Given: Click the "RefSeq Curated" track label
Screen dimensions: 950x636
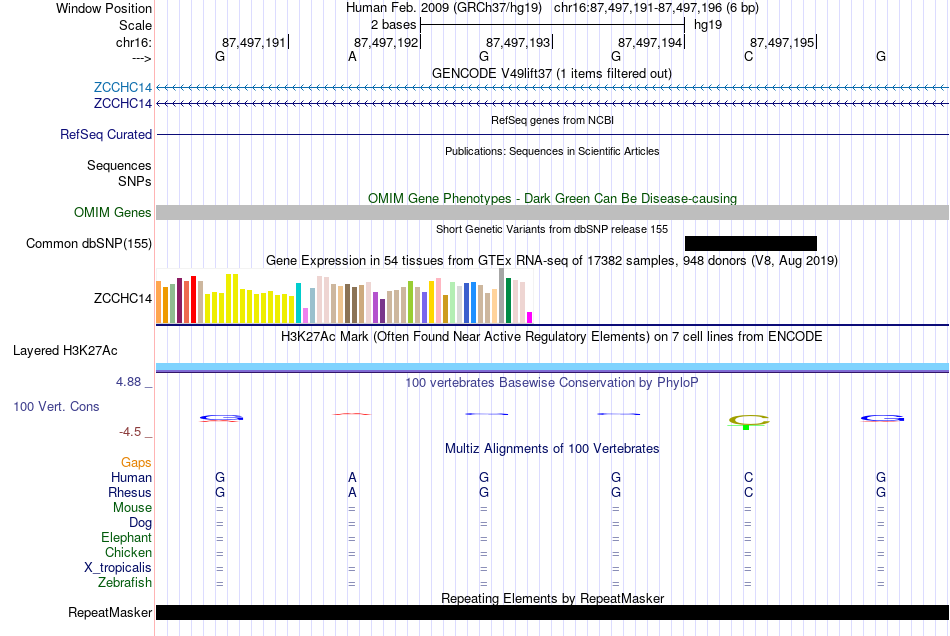Looking at the screenshot, I should click(x=105, y=134).
